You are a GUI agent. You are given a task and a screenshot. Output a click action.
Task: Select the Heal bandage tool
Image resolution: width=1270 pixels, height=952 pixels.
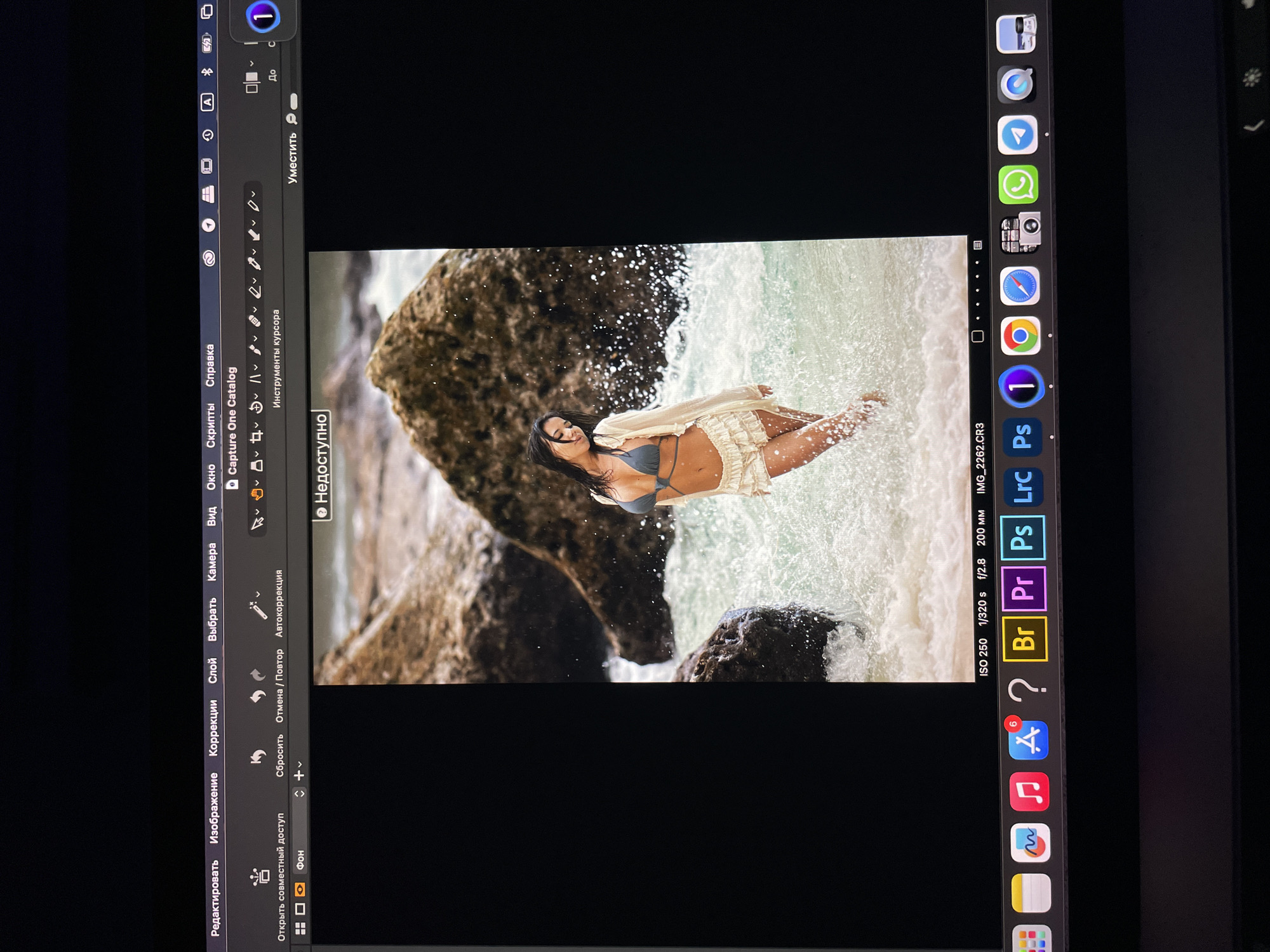point(255,321)
